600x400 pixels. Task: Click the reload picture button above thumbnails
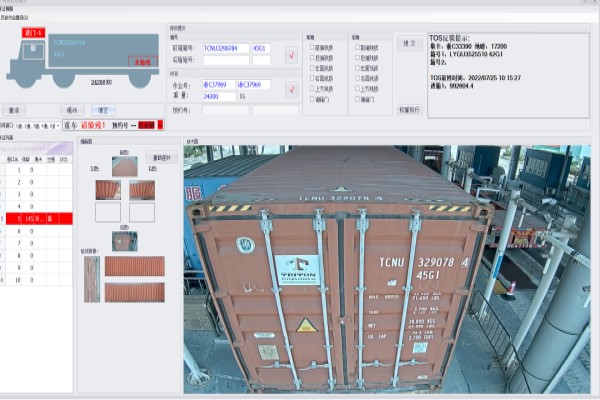click(157, 157)
